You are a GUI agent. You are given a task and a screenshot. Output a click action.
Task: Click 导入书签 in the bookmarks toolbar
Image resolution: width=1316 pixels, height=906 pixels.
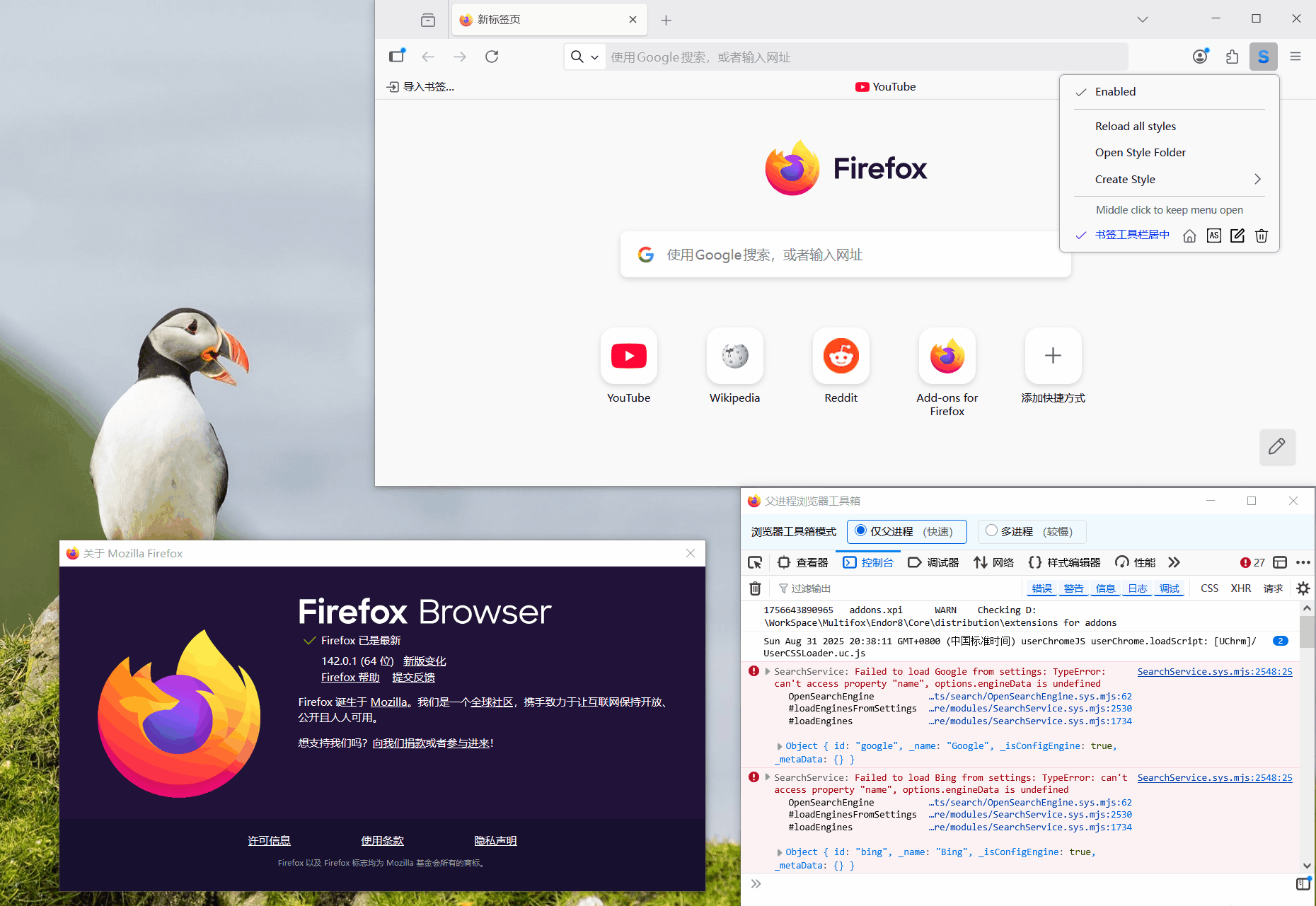(420, 87)
